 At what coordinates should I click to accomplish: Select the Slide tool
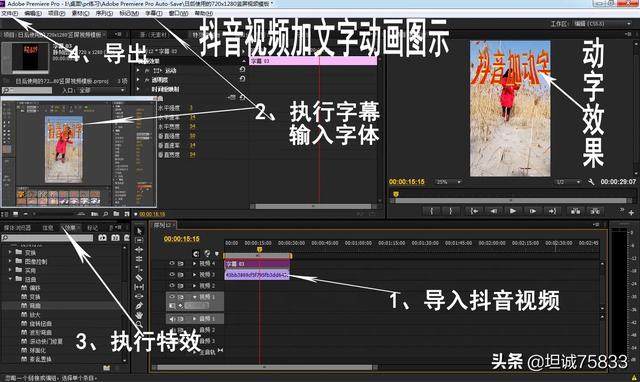click(139, 296)
